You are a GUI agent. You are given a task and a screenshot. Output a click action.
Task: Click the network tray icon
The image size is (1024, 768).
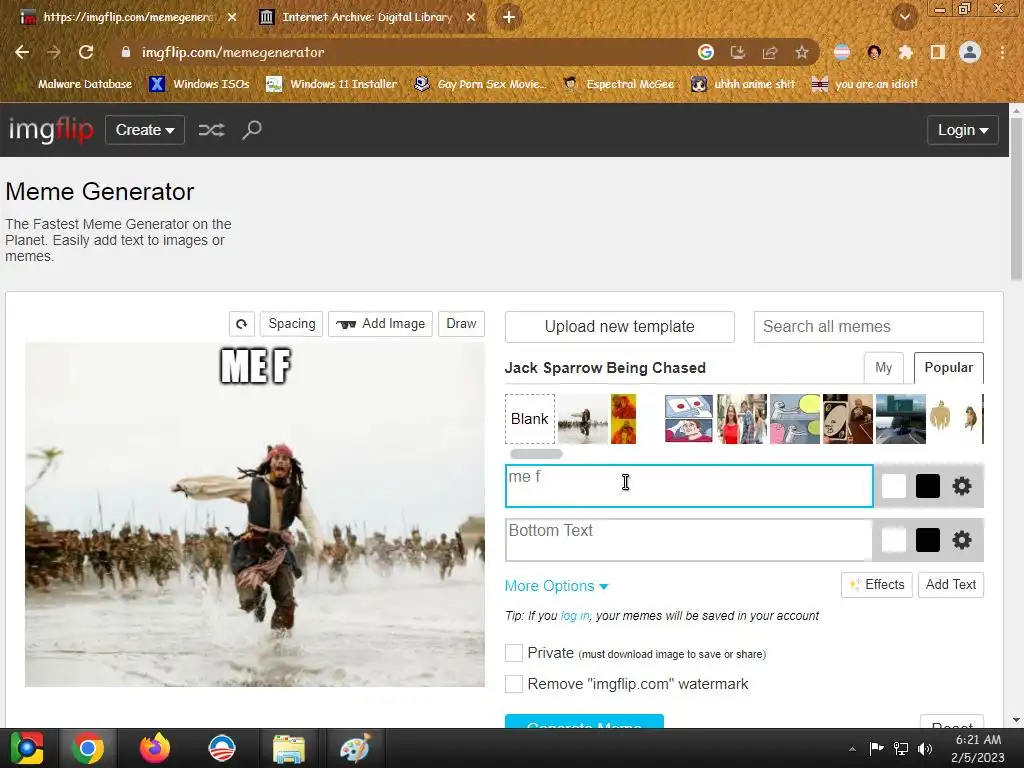tap(901, 748)
